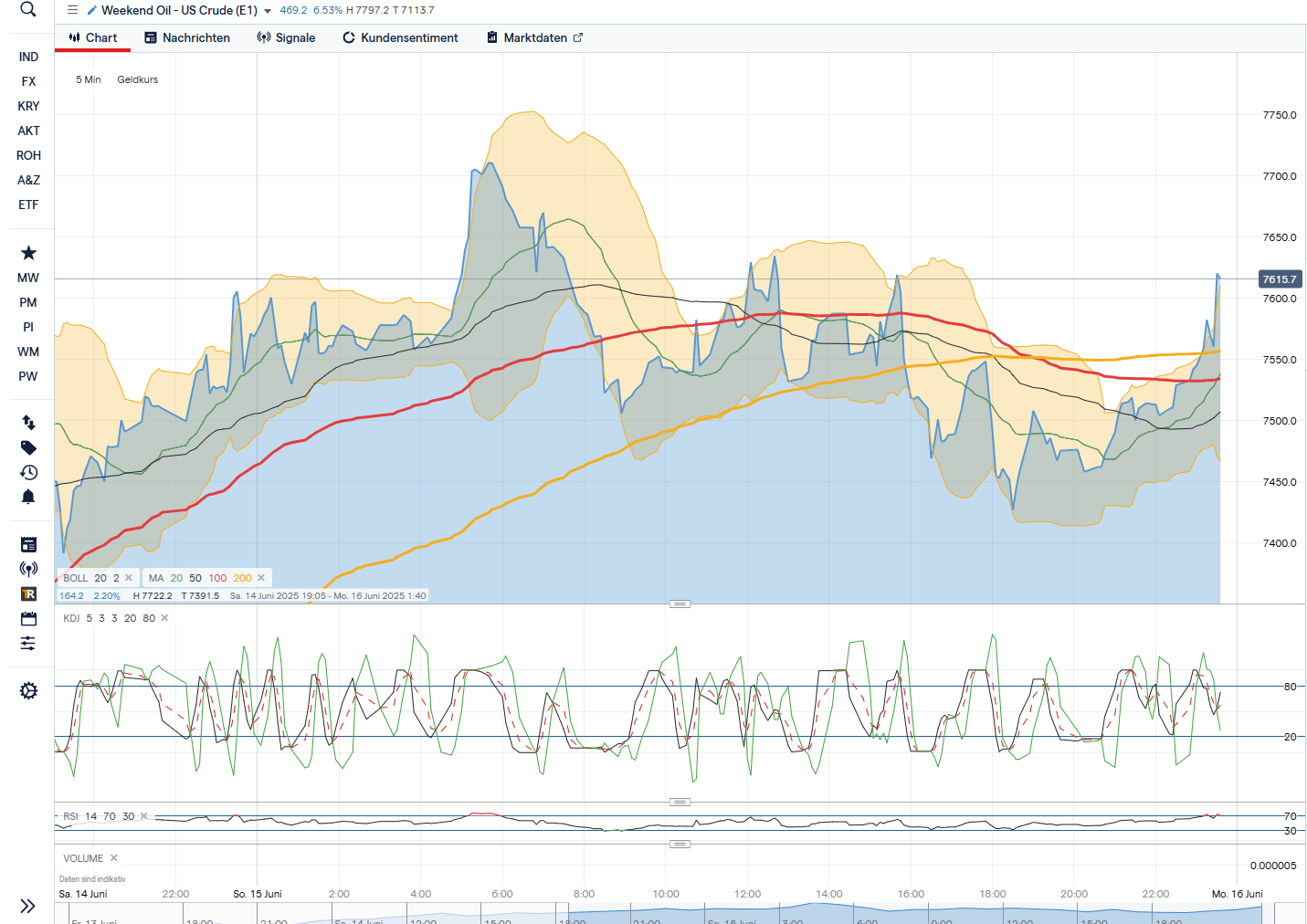Open PI watchlist in sidebar
This screenshot has height=924, width=1307.
click(28, 327)
